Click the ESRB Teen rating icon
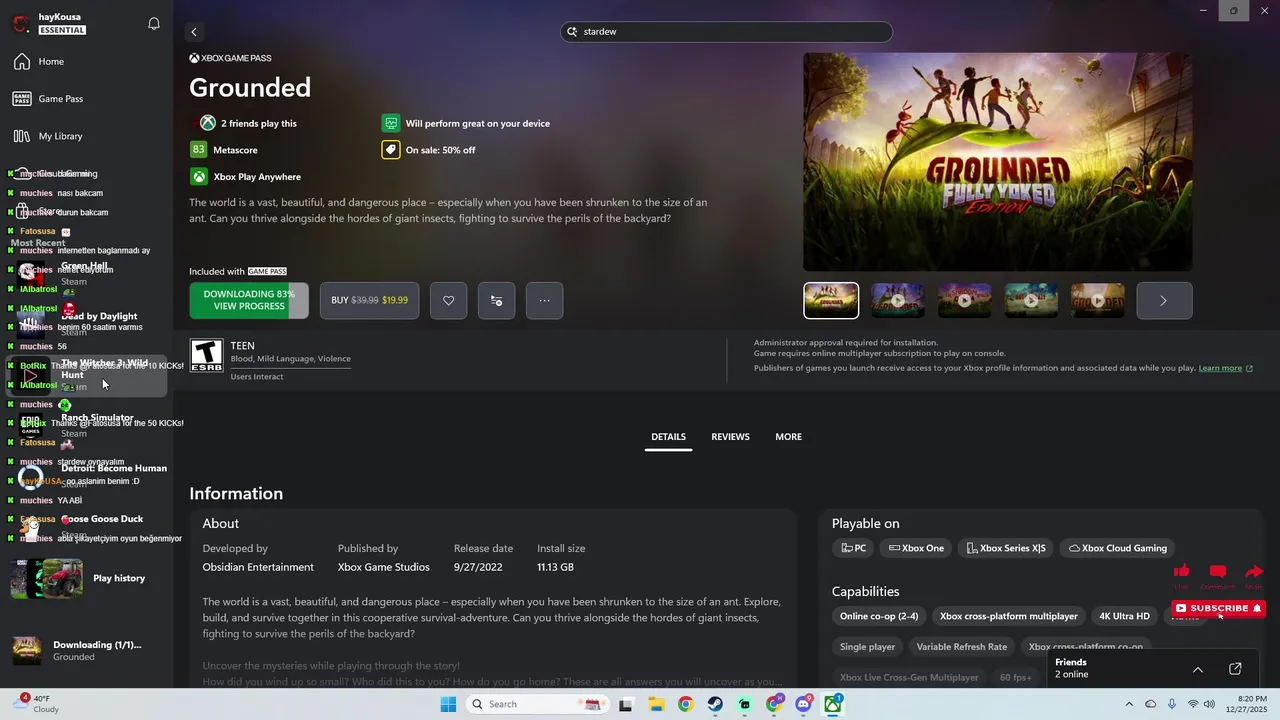 tap(206, 355)
